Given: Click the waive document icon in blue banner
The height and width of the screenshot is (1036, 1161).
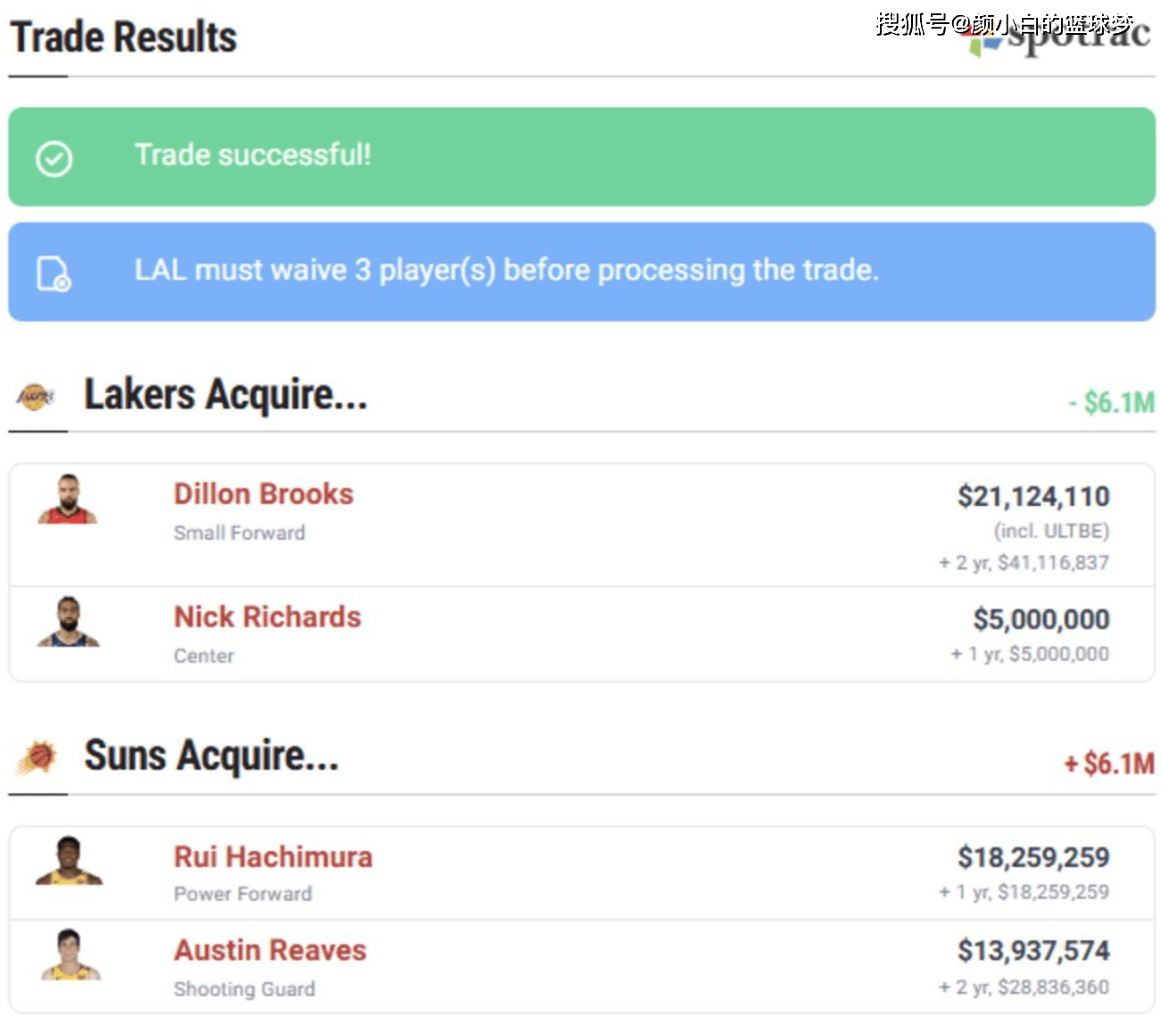Looking at the screenshot, I should [x=54, y=273].
